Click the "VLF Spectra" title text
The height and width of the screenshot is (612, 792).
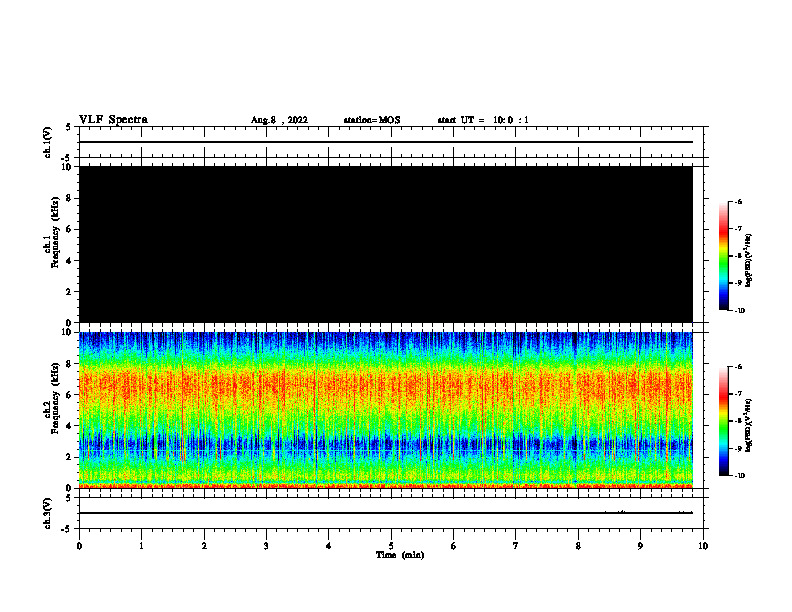click(x=113, y=120)
